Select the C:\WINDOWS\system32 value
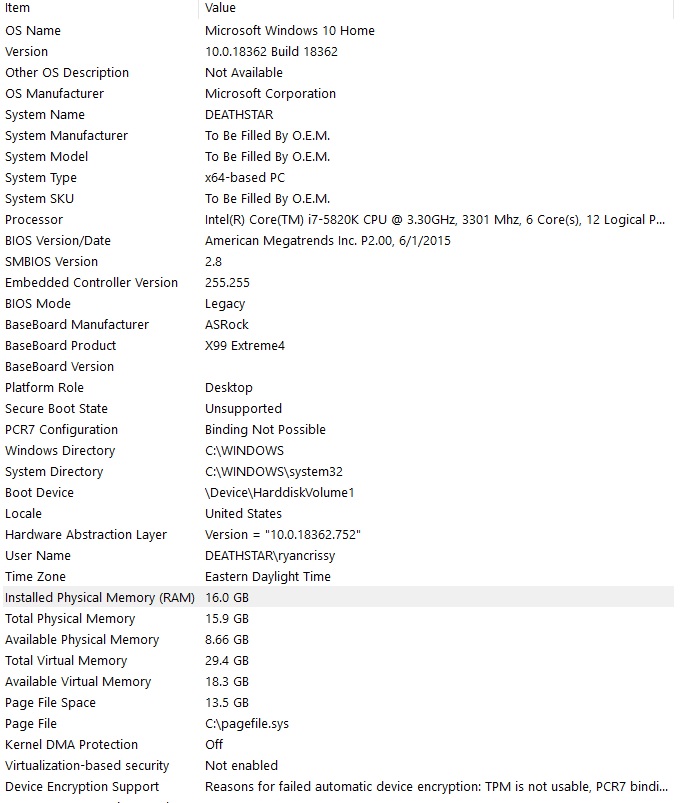The image size is (699, 803). (274, 472)
